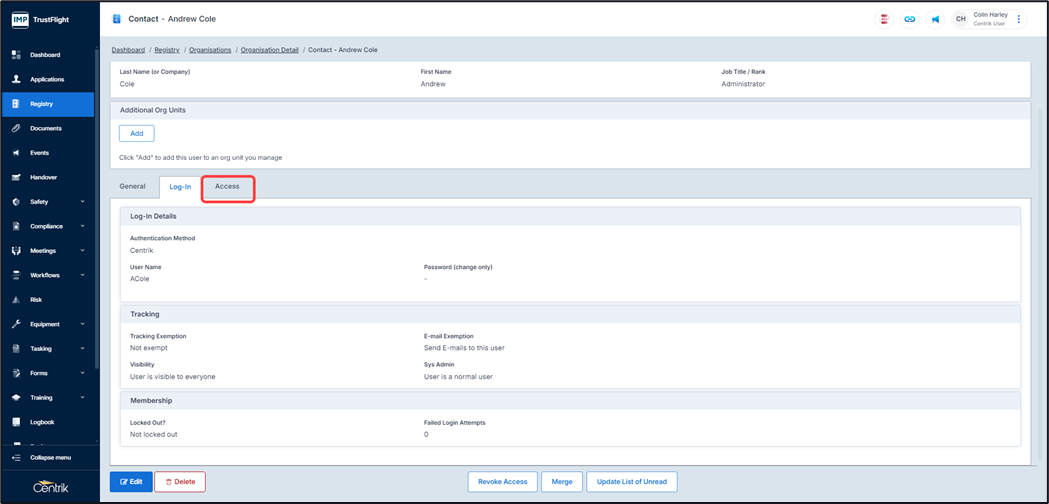Click the Documents paperclip icon in sidebar
Image resolution: width=1049 pixels, height=504 pixels.
click(16, 128)
